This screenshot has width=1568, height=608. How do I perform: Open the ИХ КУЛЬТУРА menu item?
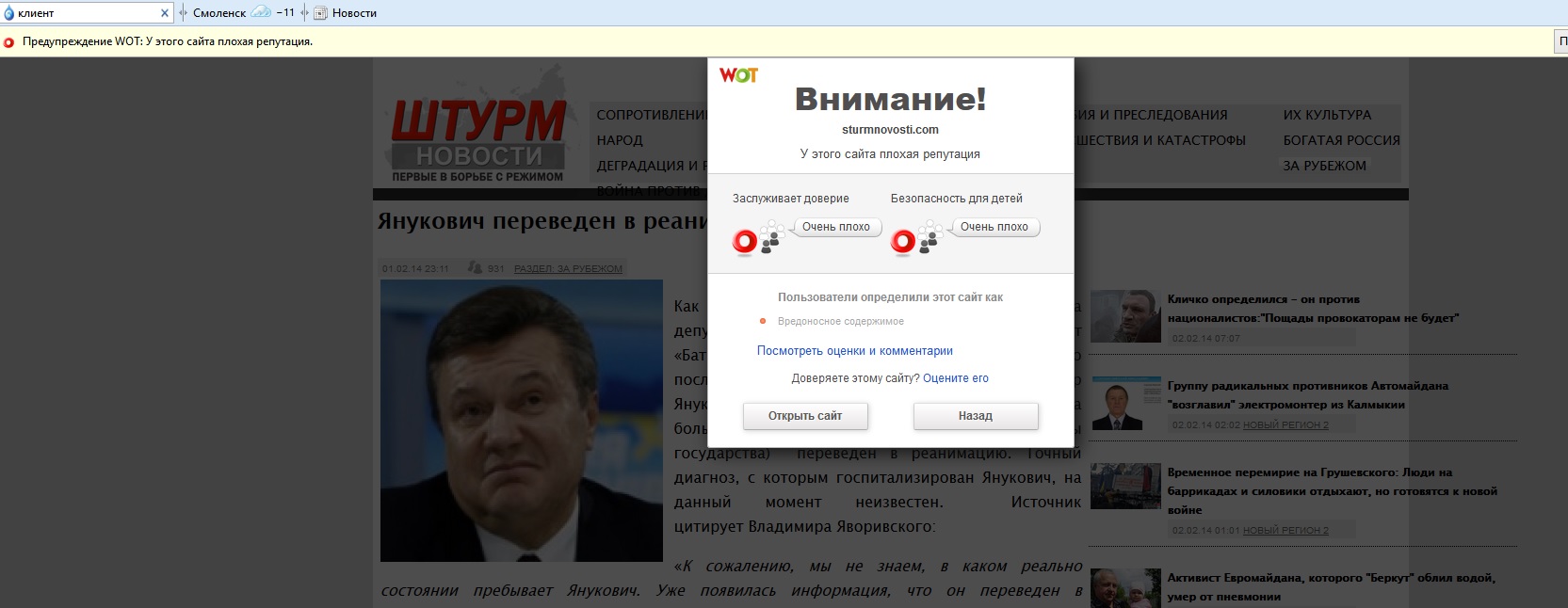[x=1327, y=115]
